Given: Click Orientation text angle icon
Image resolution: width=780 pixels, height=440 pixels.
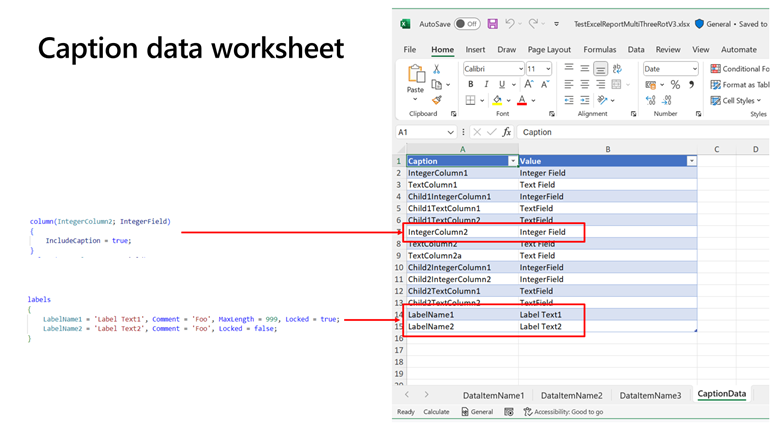Looking at the screenshot, I should pyautogui.click(x=602, y=100).
